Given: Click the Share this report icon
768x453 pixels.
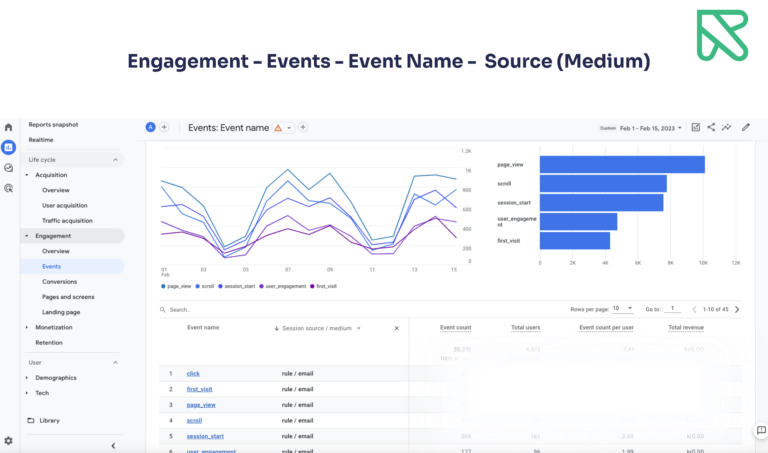Looking at the screenshot, I should coord(711,127).
